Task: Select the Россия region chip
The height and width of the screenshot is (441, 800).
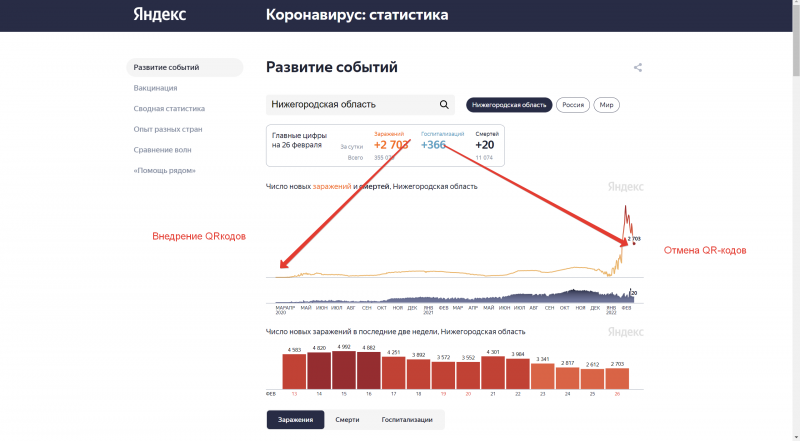Action: [x=573, y=105]
